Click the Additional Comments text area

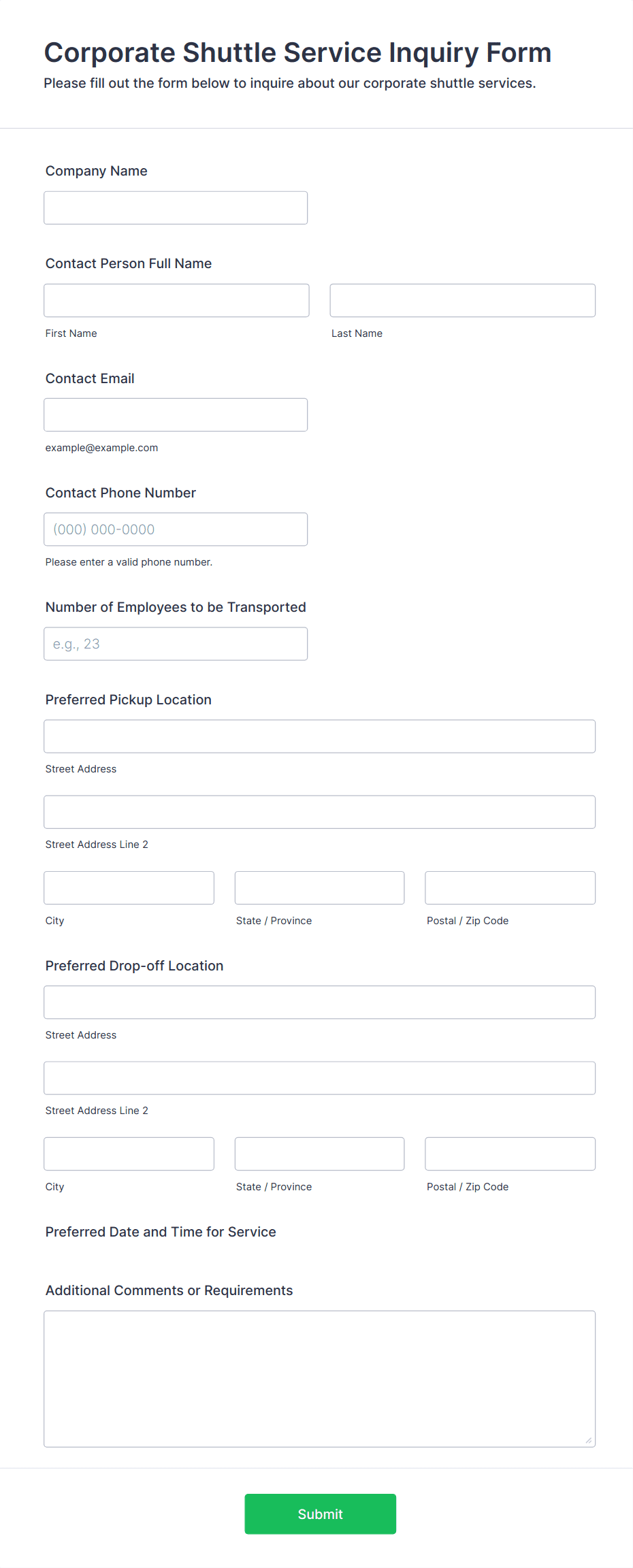click(x=320, y=1379)
